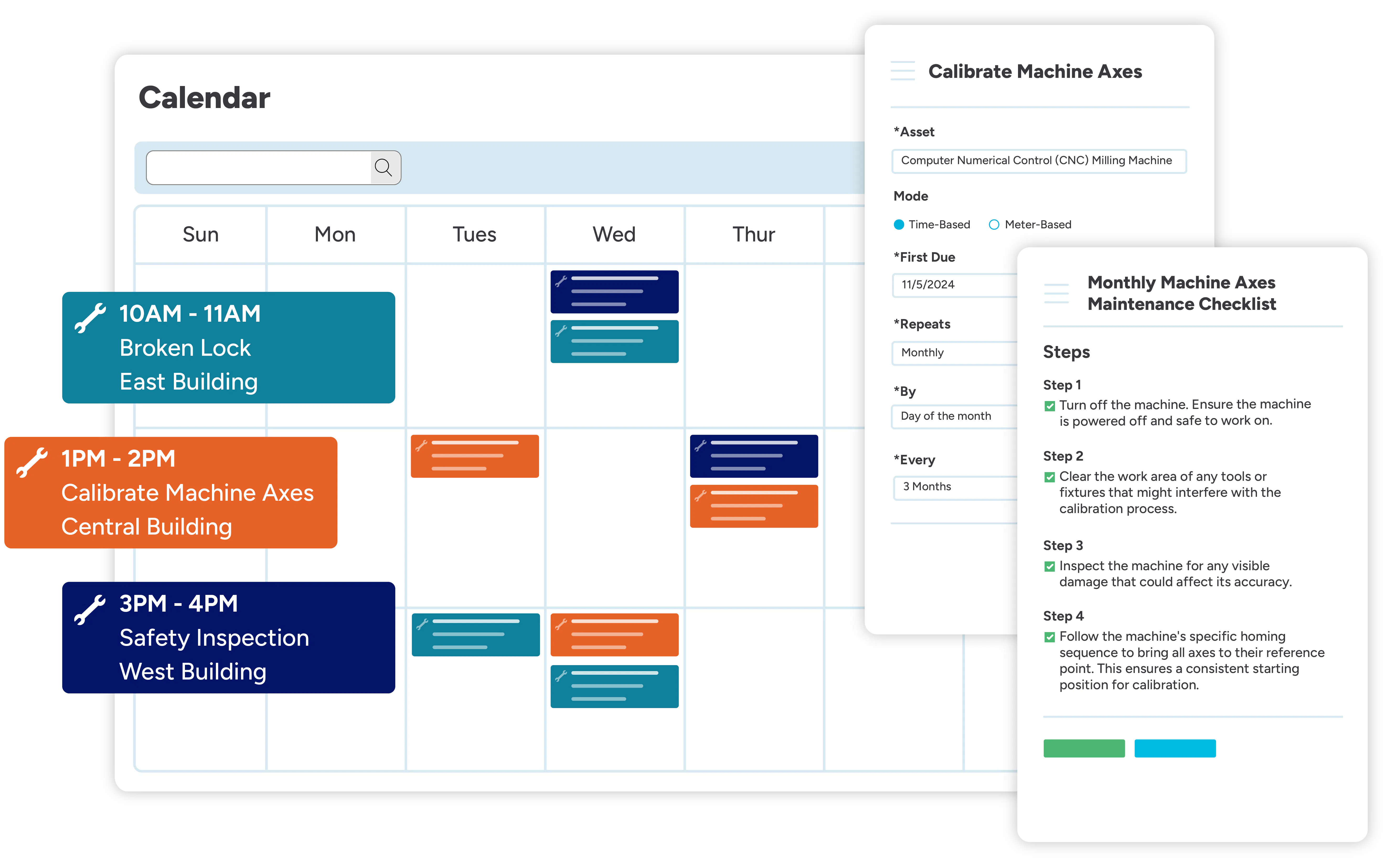1391x868 pixels.
Task: Select the Time-Based mode radio button
Action: pyautogui.click(x=899, y=224)
